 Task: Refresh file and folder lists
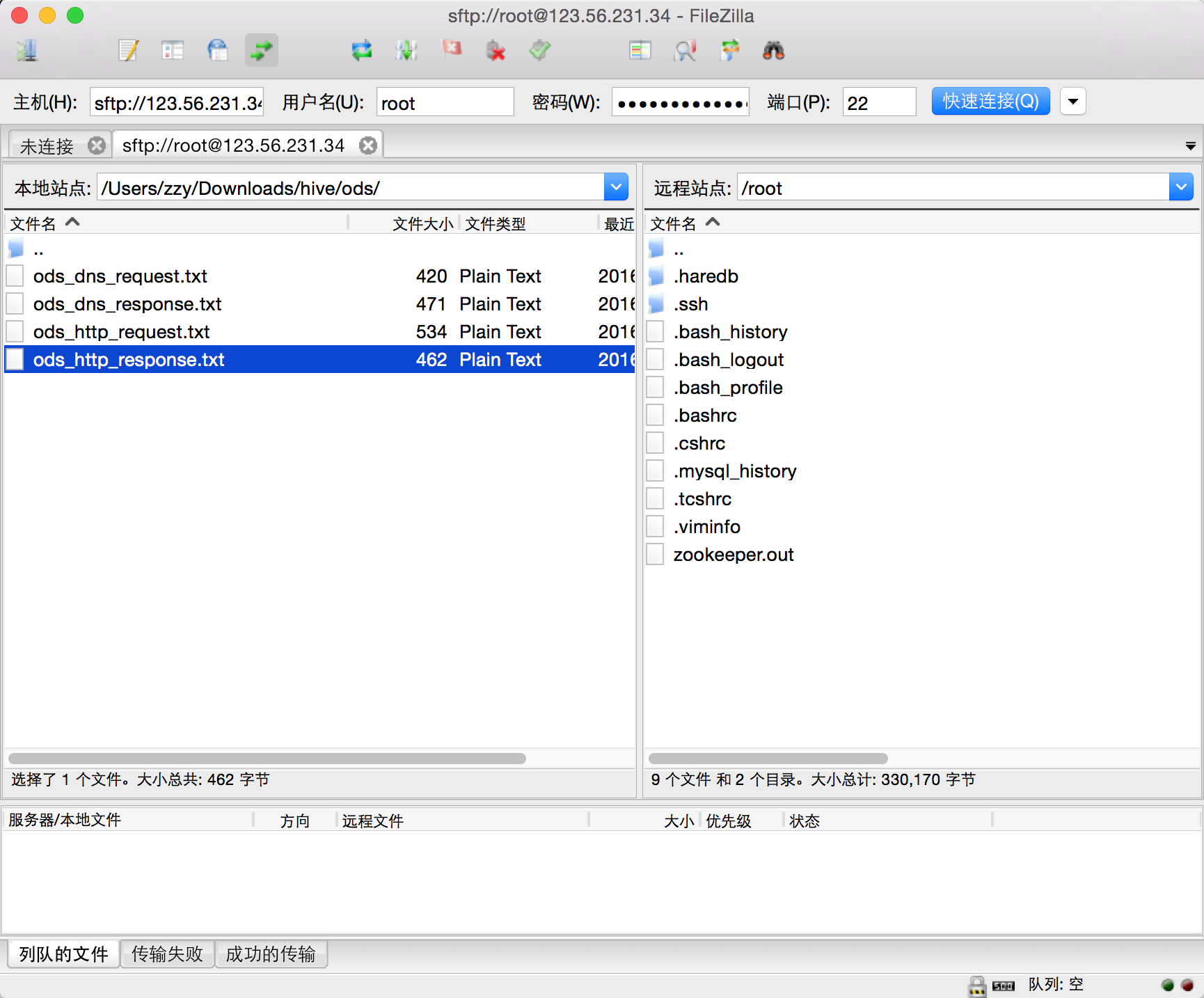[x=362, y=51]
